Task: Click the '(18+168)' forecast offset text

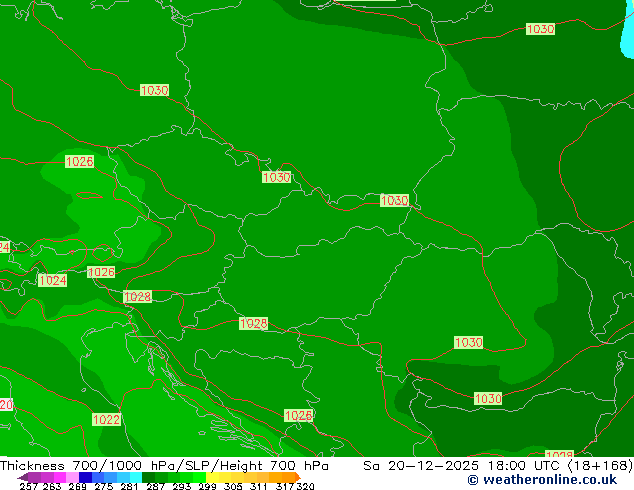Action: click(600, 466)
